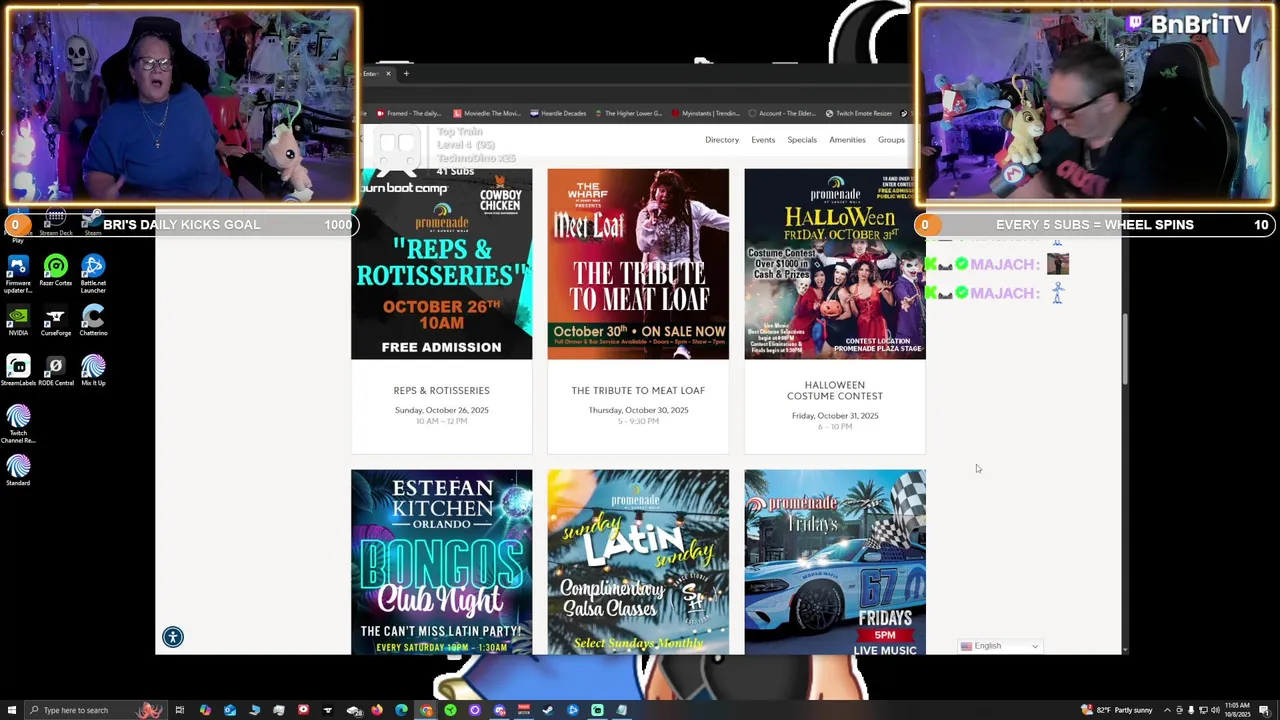Click HALLOWEEN COSTUME CONTEST title
Image resolution: width=1280 pixels, height=720 pixels.
point(835,390)
